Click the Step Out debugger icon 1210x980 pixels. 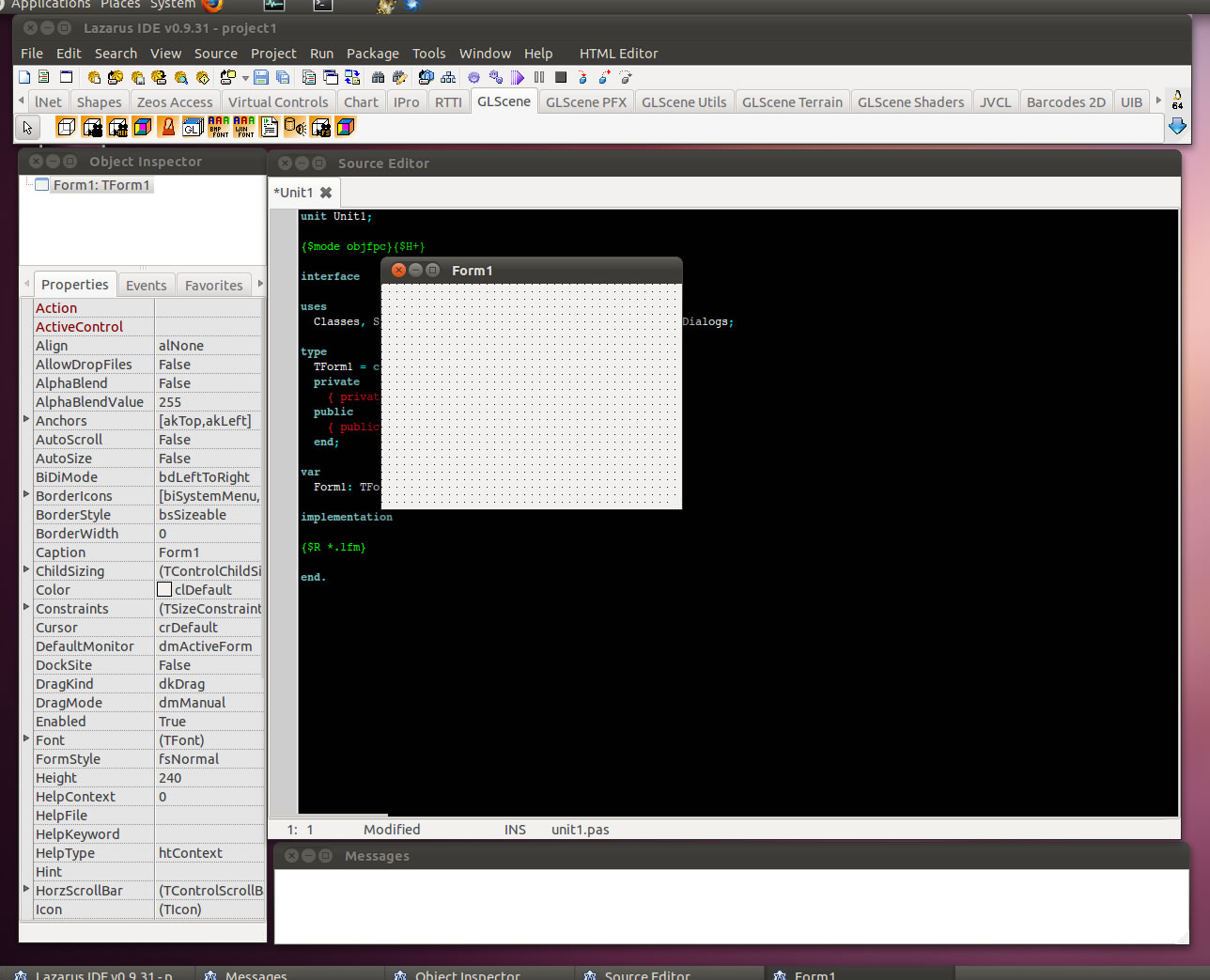click(x=626, y=77)
